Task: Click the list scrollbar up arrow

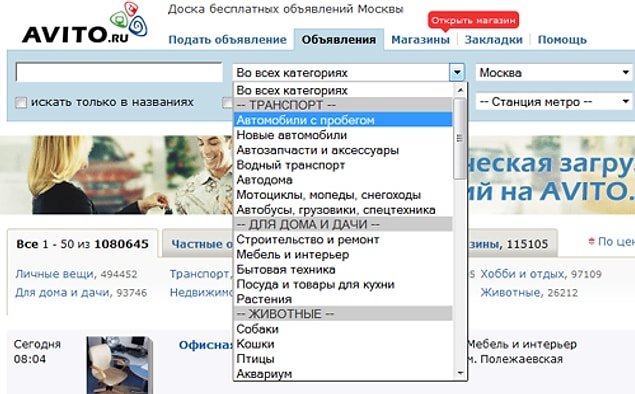Action: [x=460, y=90]
